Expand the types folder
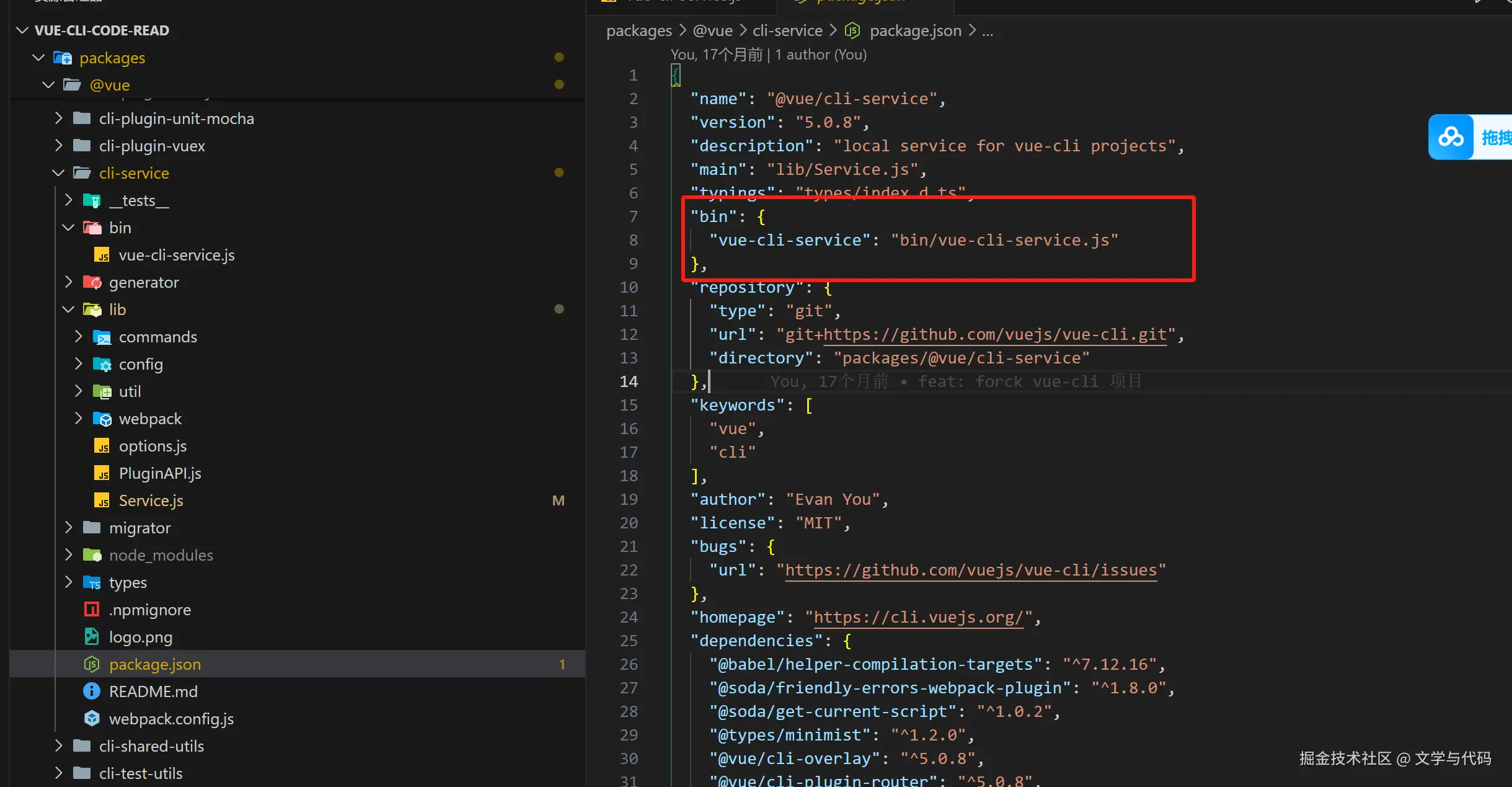This screenshot has height=787, width=1512. [68, 582]
